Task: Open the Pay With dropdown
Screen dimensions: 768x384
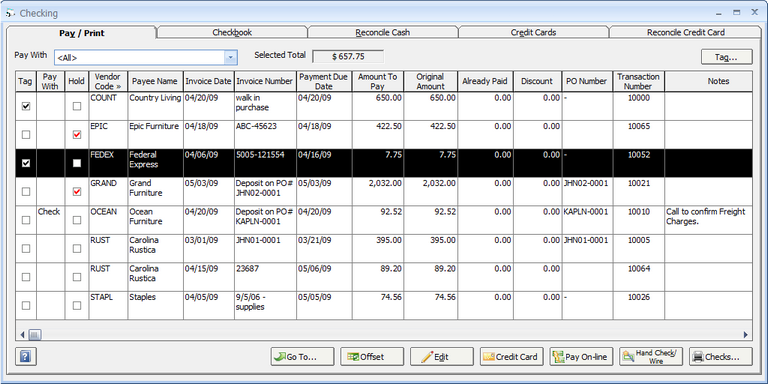Action: [231, 57]
